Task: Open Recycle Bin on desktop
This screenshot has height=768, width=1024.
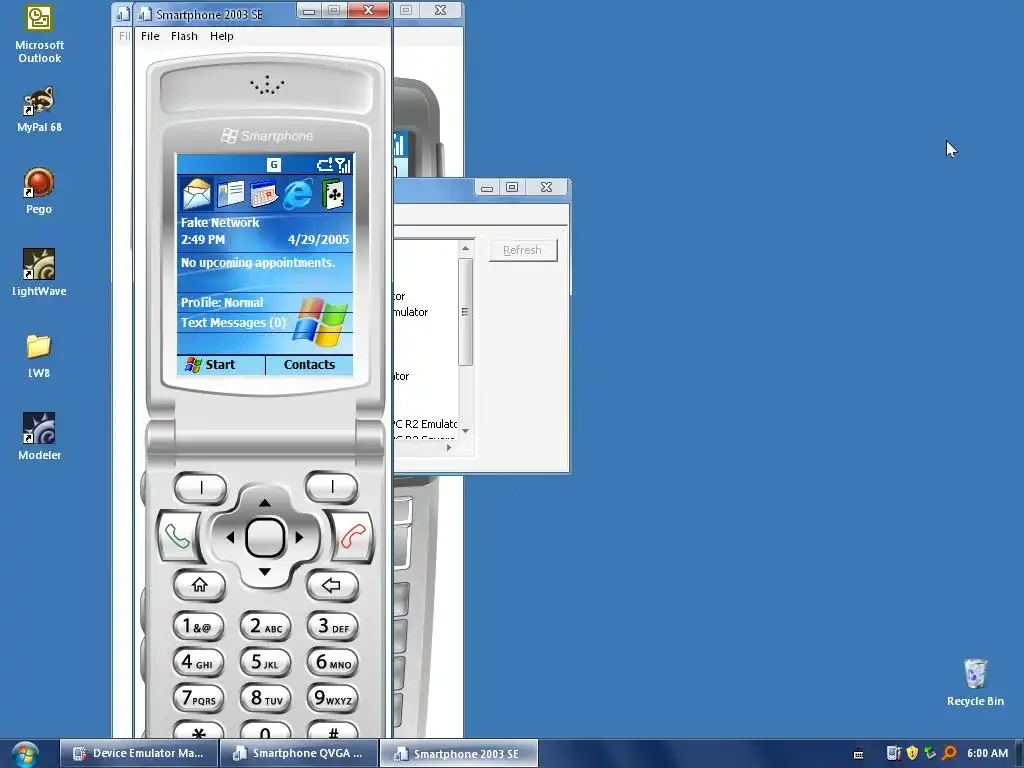Action: point(975,682)
